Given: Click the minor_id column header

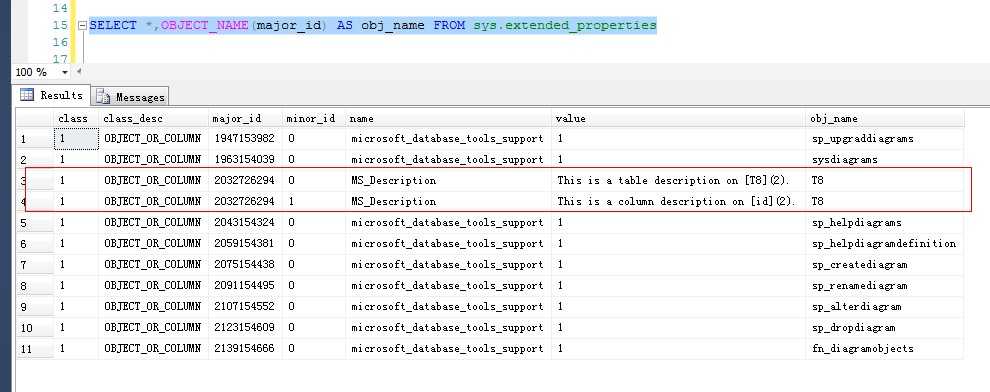Looking at the screenshot, I should pyautogui.click(x=314, y=119).
